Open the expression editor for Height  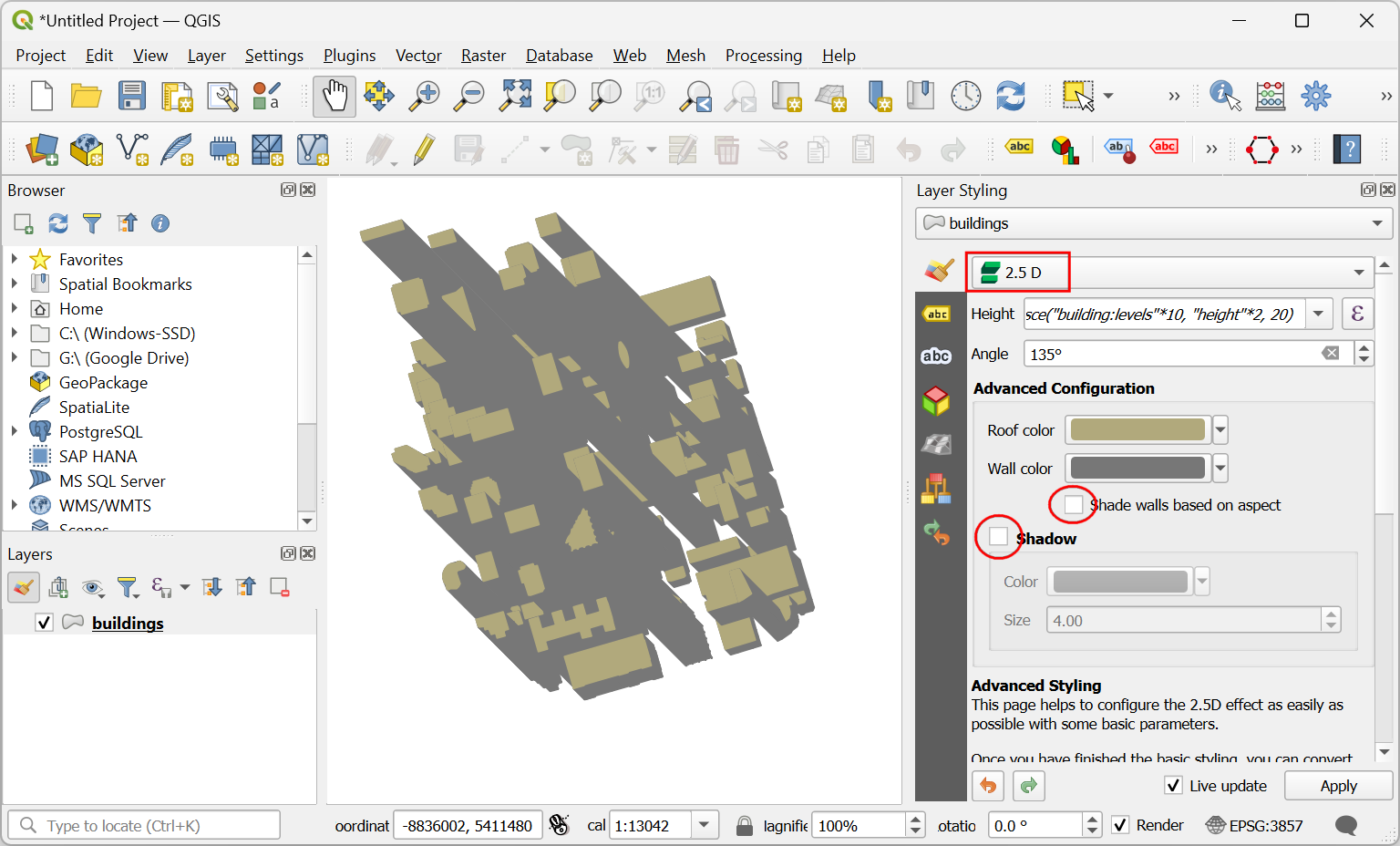(1357, 314)
